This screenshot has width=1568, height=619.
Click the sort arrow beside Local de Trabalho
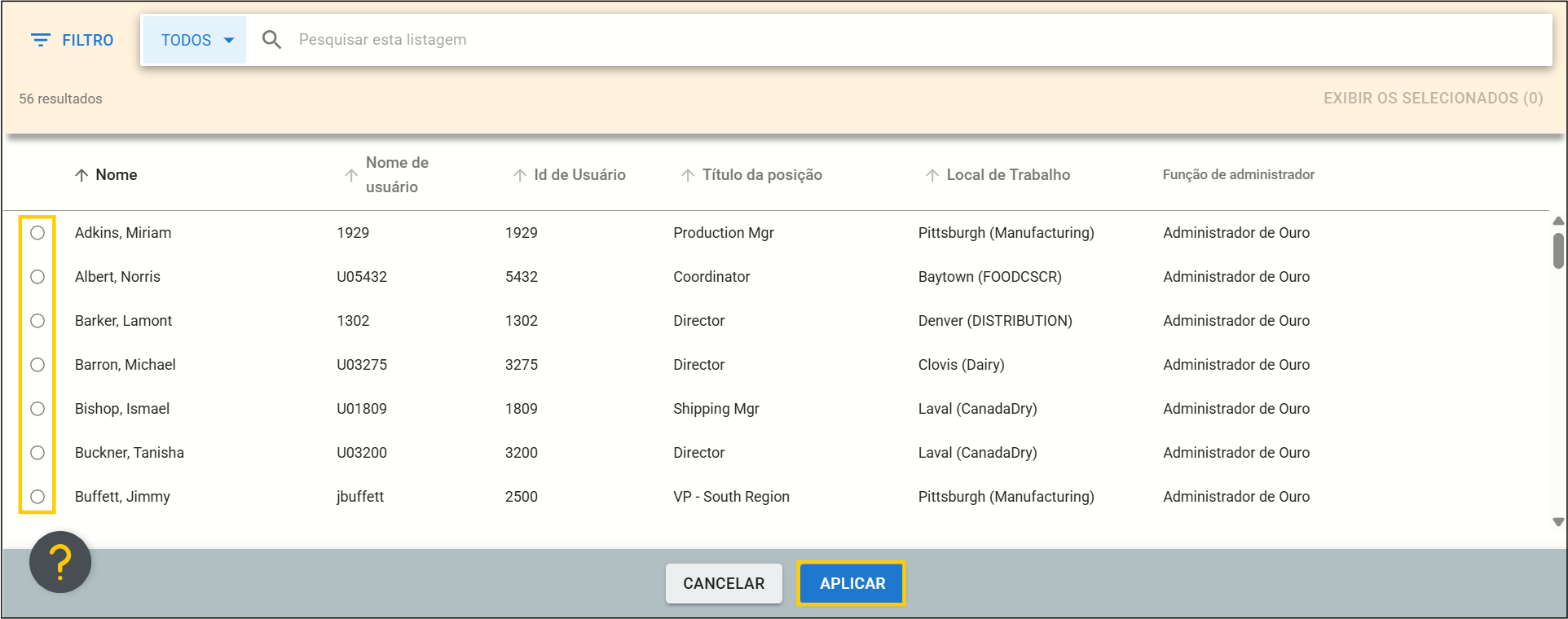[932, 175]
